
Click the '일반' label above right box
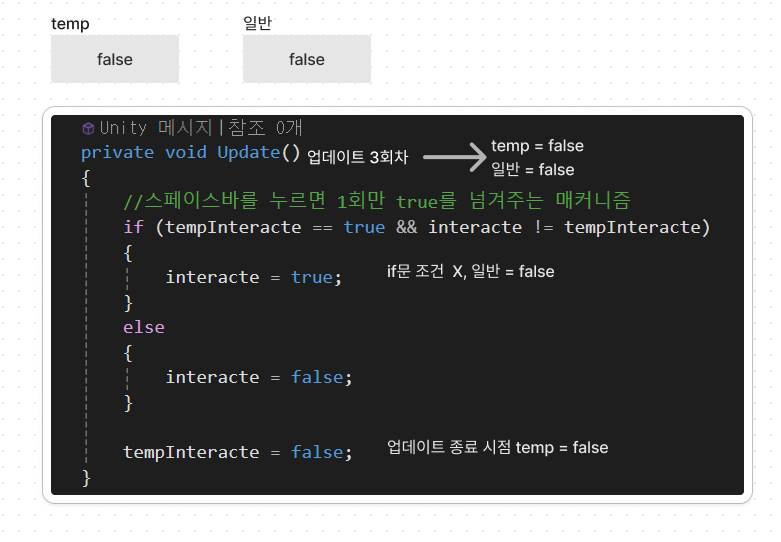(257, 22)
